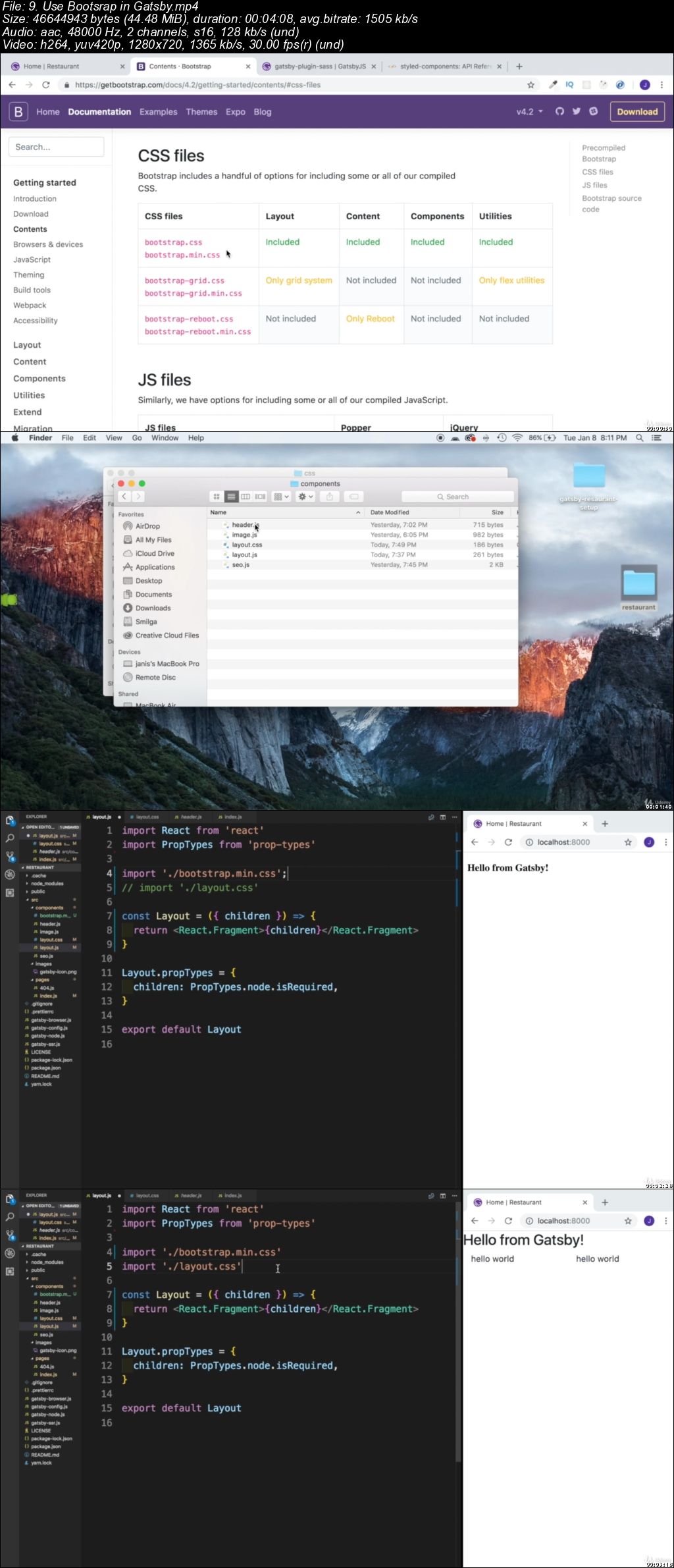This screenshot has width=674, height=1568.
Task: Open More Actions ellipsis in bottom frame VS Code
Action: tap(455, 1196)
